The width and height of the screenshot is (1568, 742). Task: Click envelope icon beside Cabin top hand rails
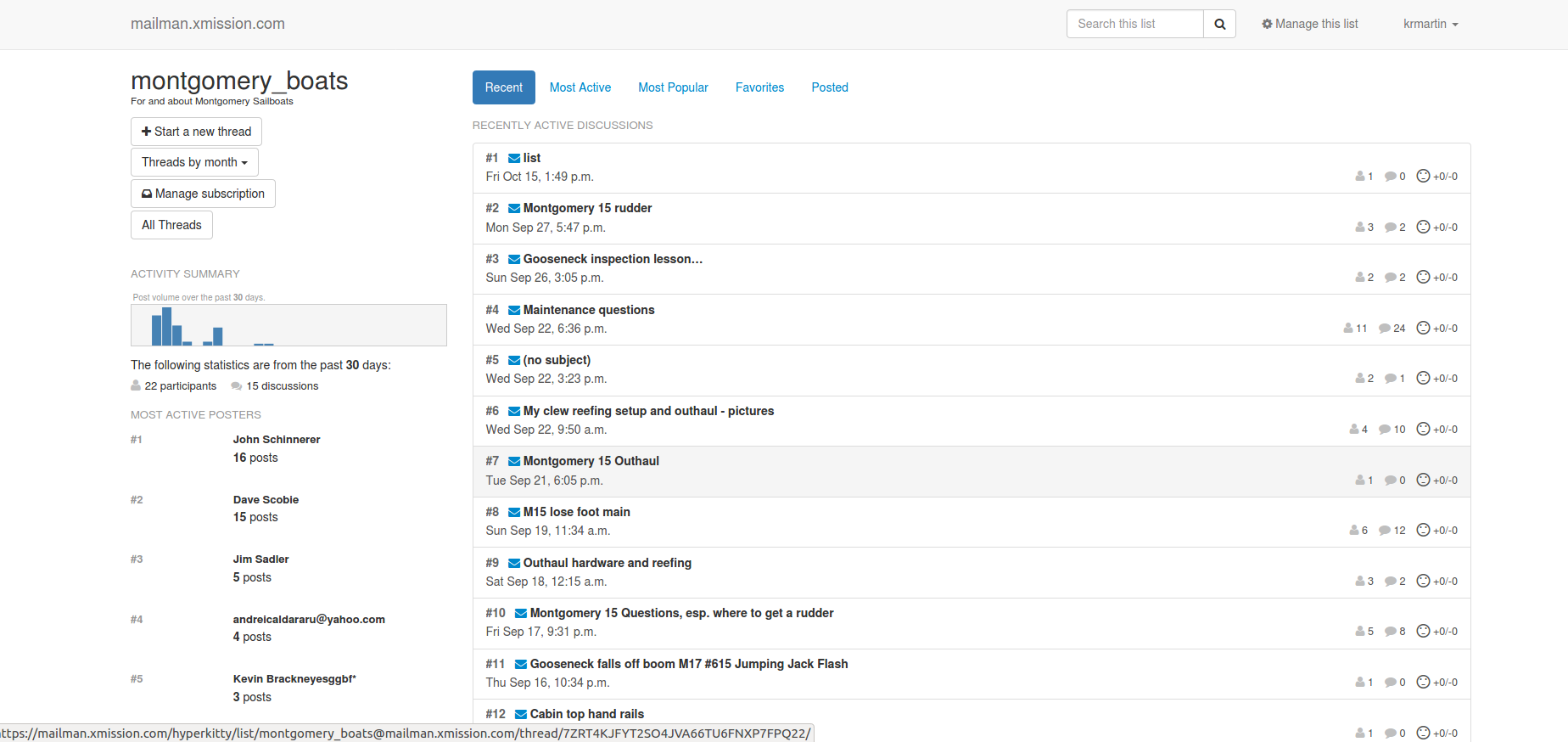pyautogui.click(x=520, y=714)
